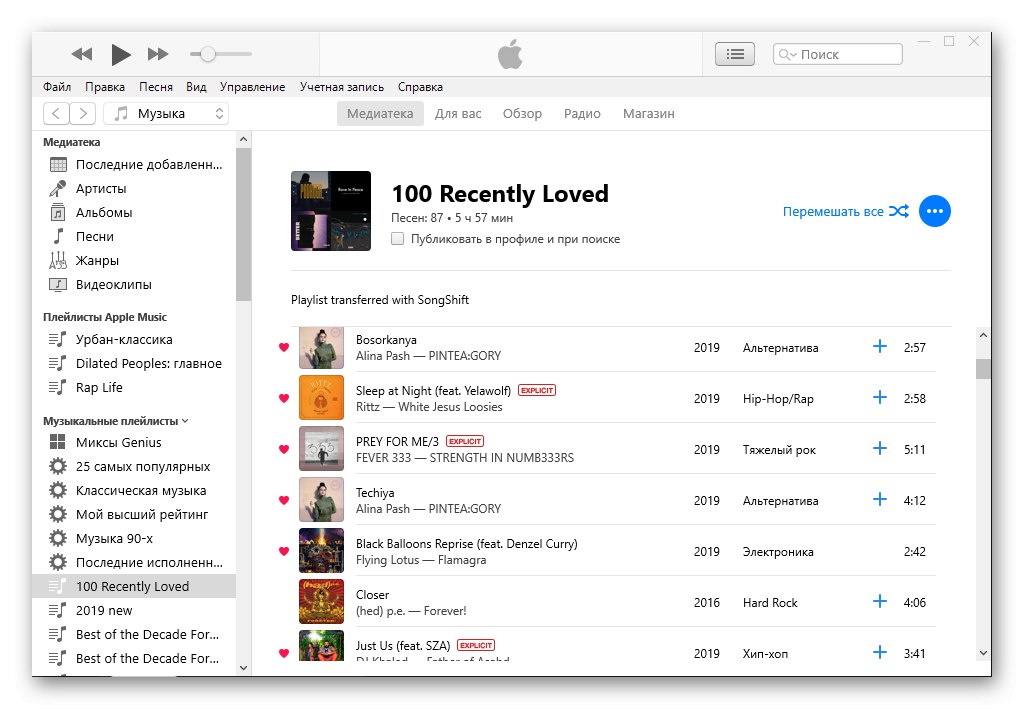
Task: Switch to the Радио tab
Action: click(x=582, y=114)
